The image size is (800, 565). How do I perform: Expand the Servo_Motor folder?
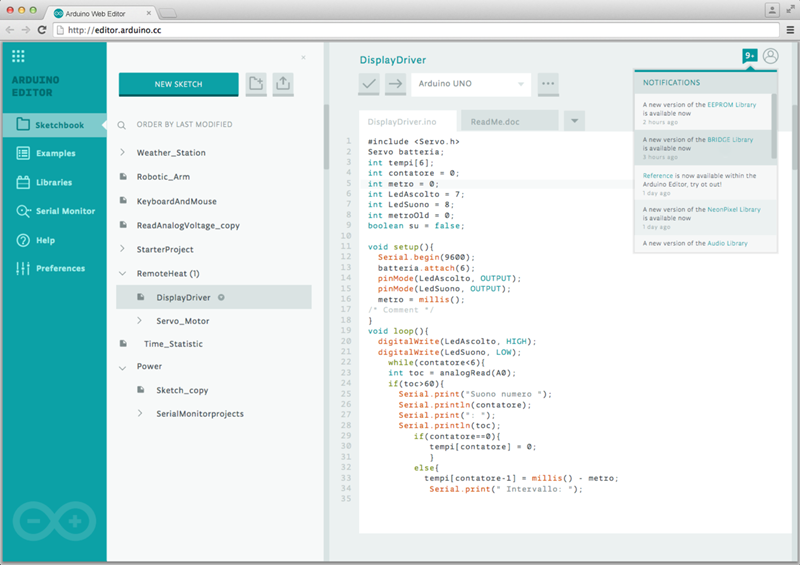click(x=140, y=321)
